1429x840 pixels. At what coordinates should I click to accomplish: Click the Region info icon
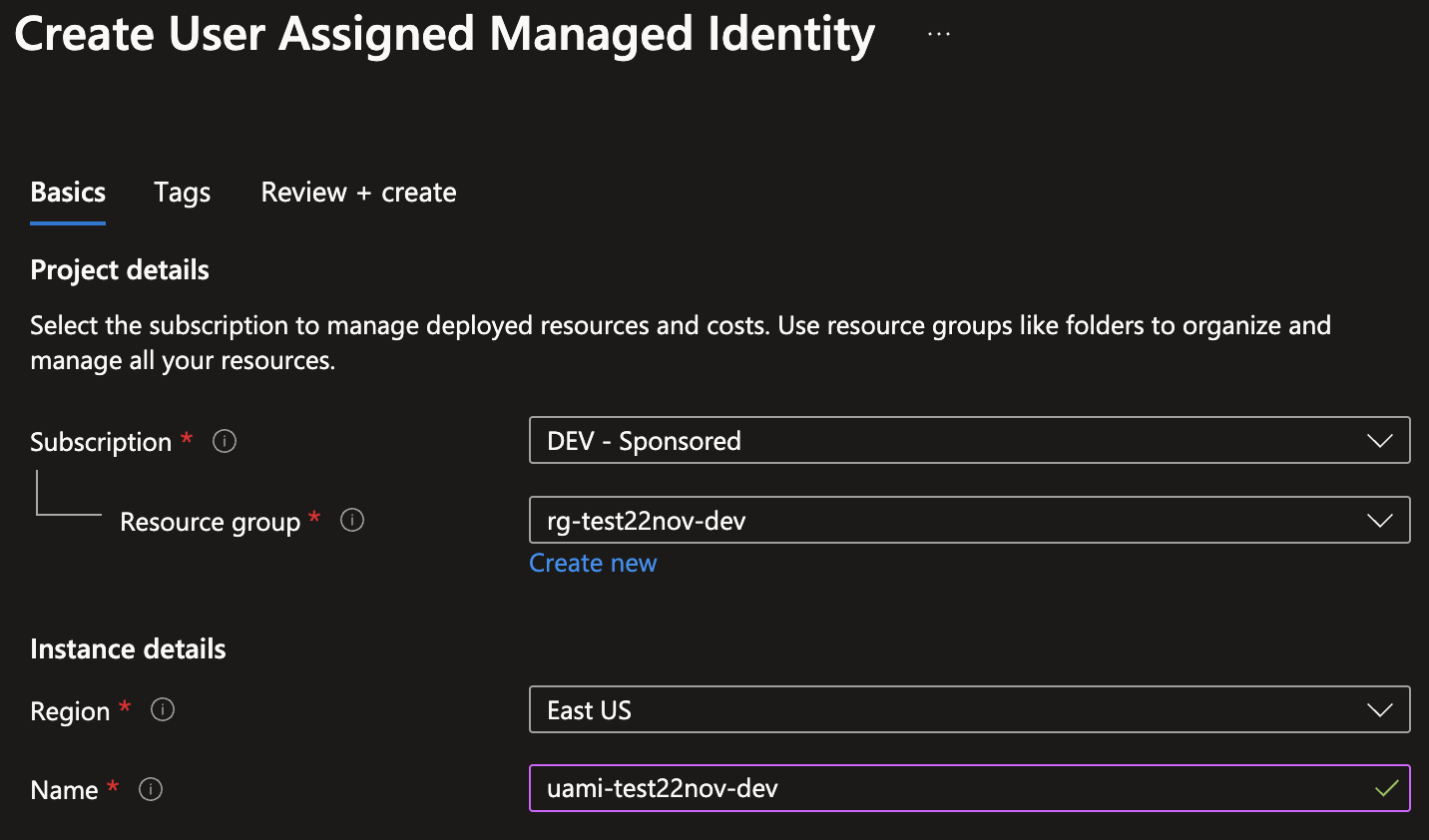163,709
